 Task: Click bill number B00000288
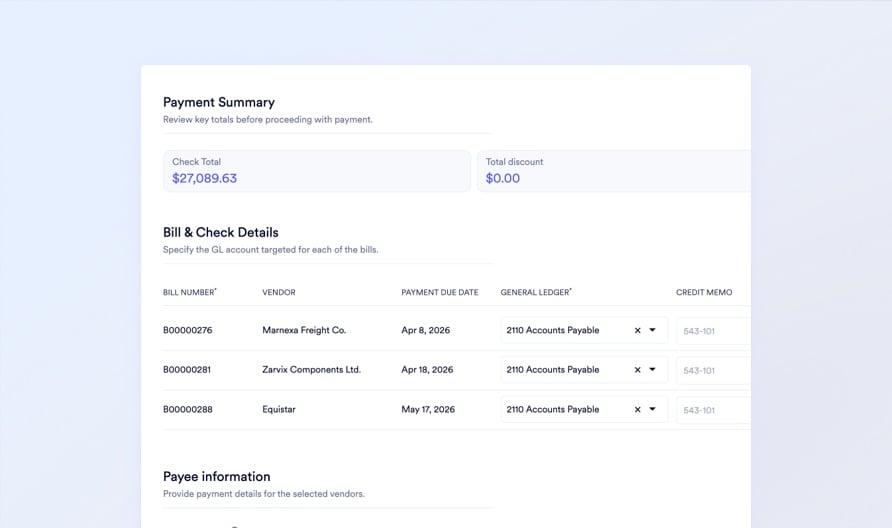point(187,409)
